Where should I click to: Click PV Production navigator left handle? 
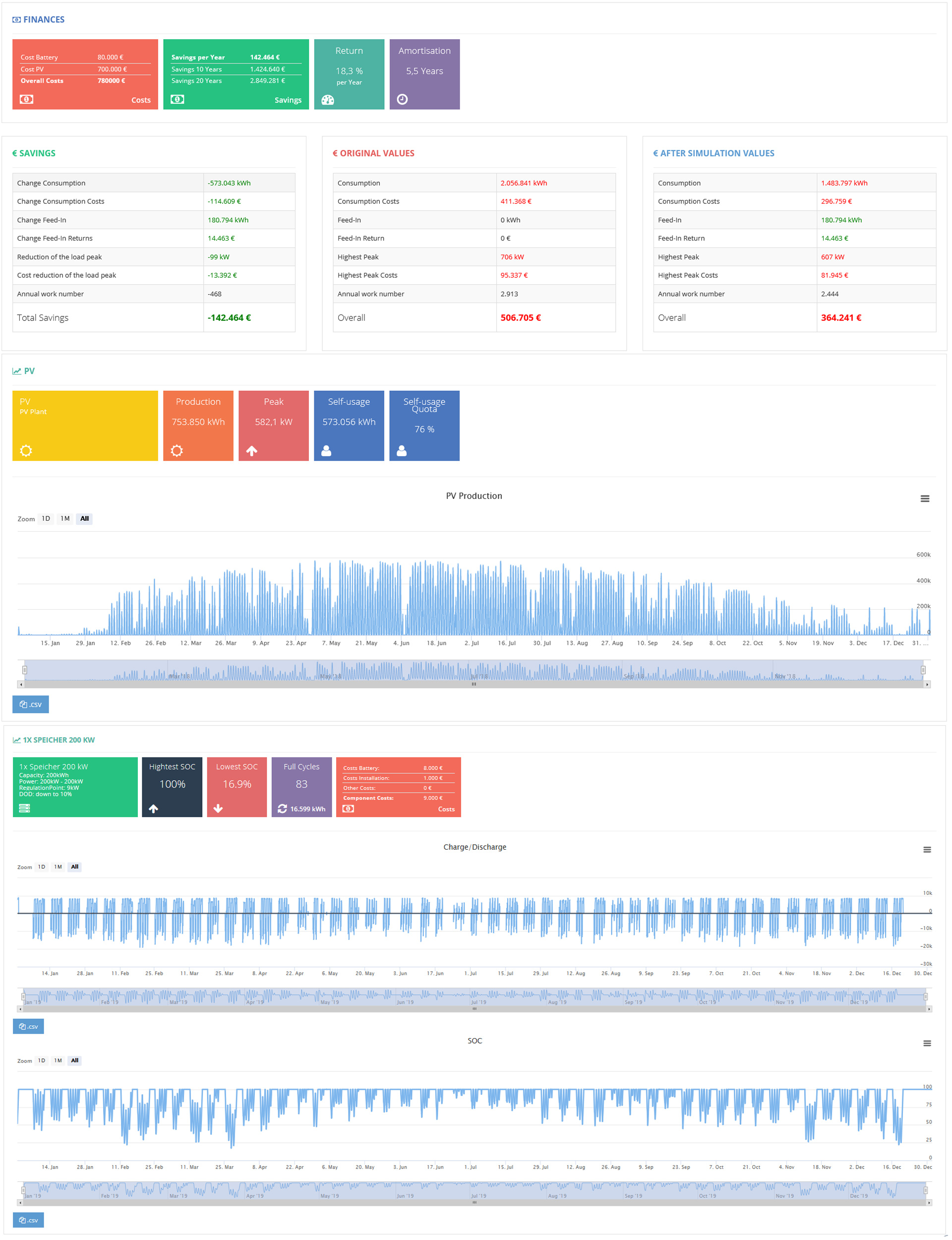tap(24, 670)
